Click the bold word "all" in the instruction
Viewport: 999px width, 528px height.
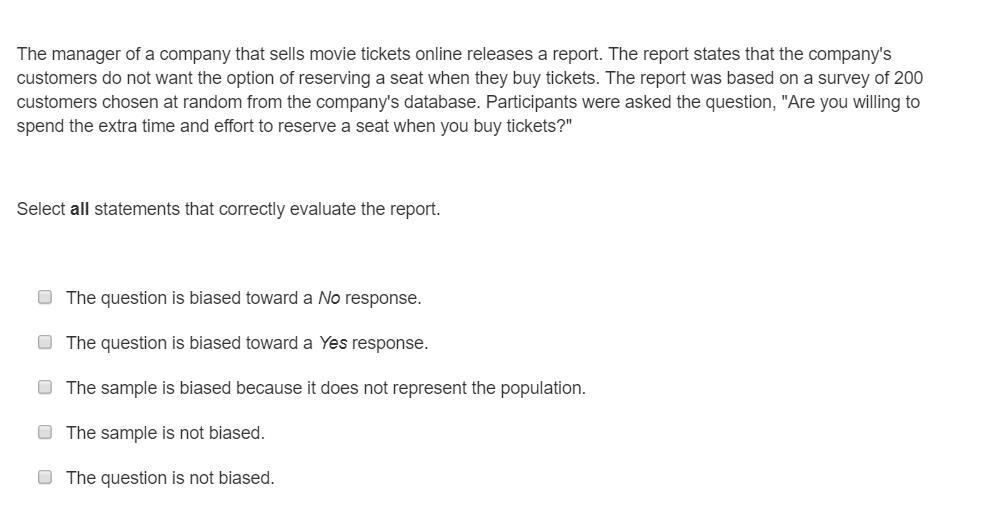coord(79,209)
